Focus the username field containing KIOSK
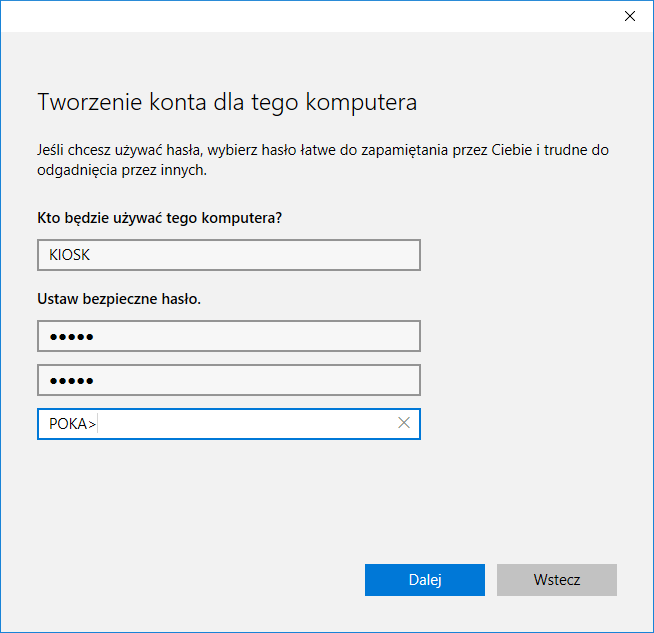This screenshot has height=633, width=654. [228, 255]
